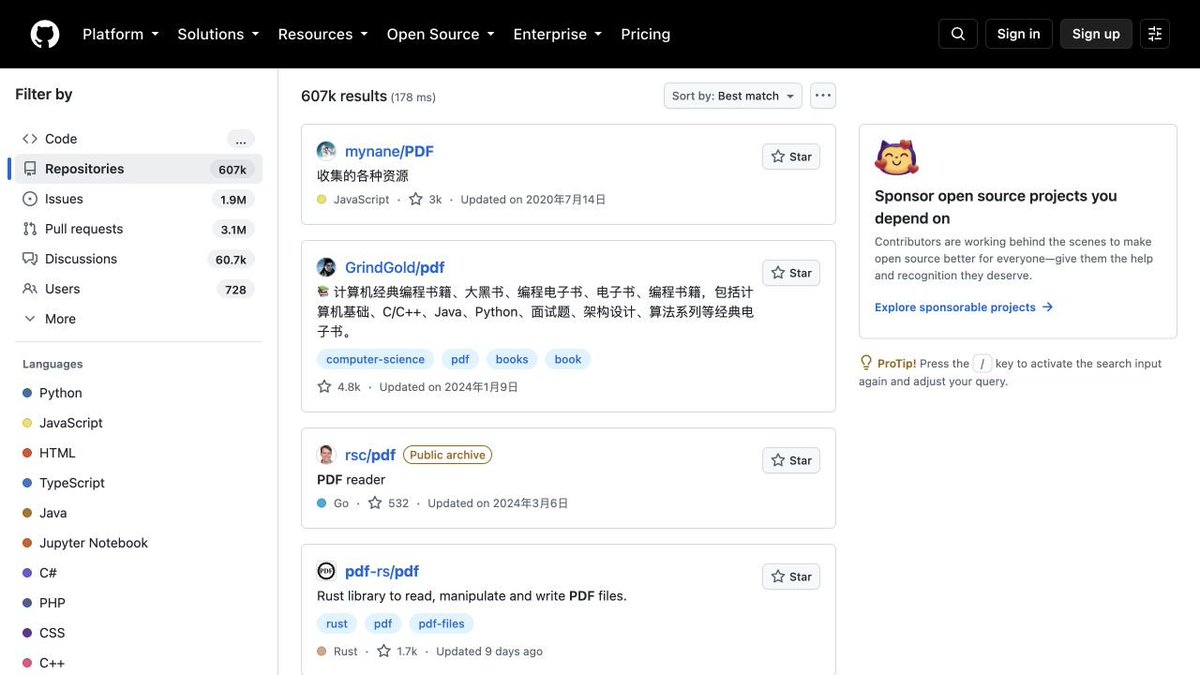Click the Sign in button
This screenshot has width=1200, height=675.
pyautogui.click(x=1019, y=34)
